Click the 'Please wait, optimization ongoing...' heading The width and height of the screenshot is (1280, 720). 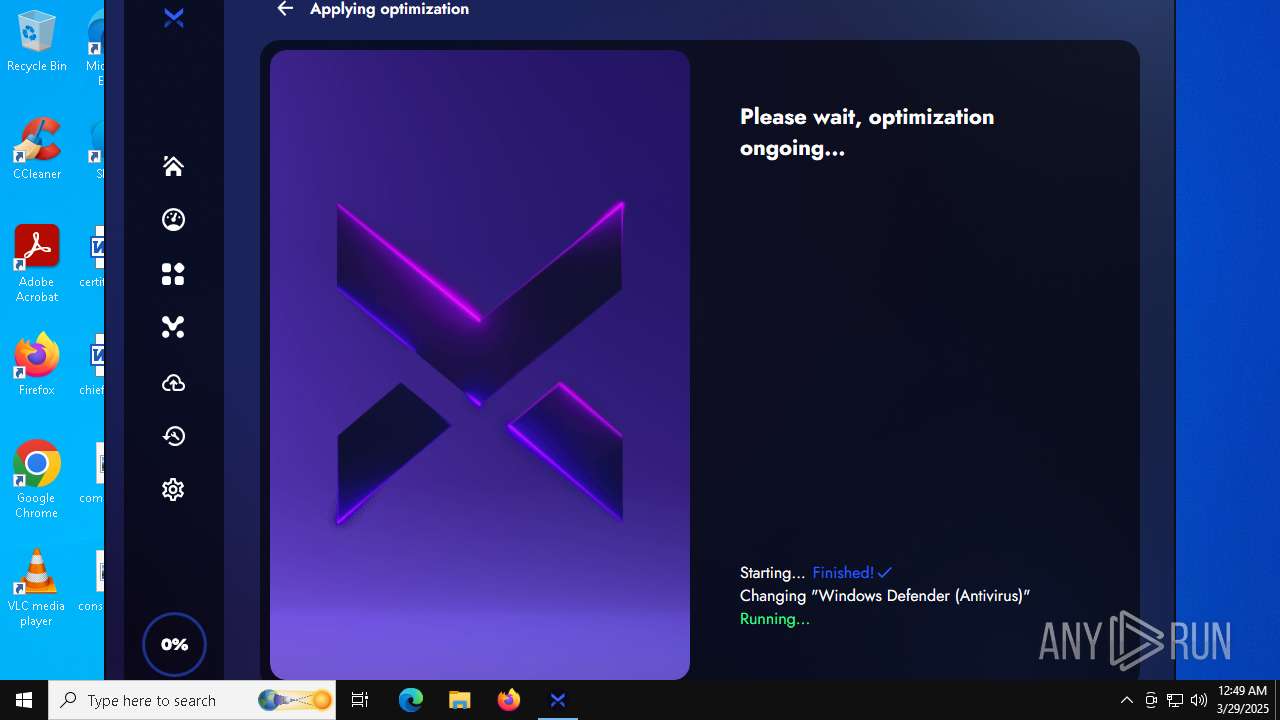pos(867,132)
